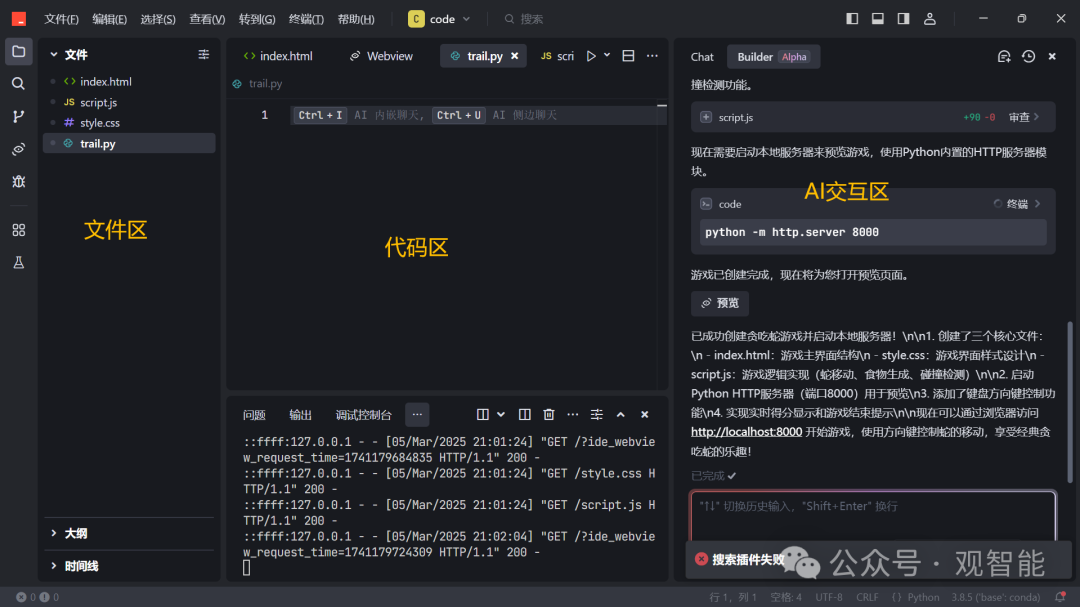Select the Source Control icon

(18, 117)
